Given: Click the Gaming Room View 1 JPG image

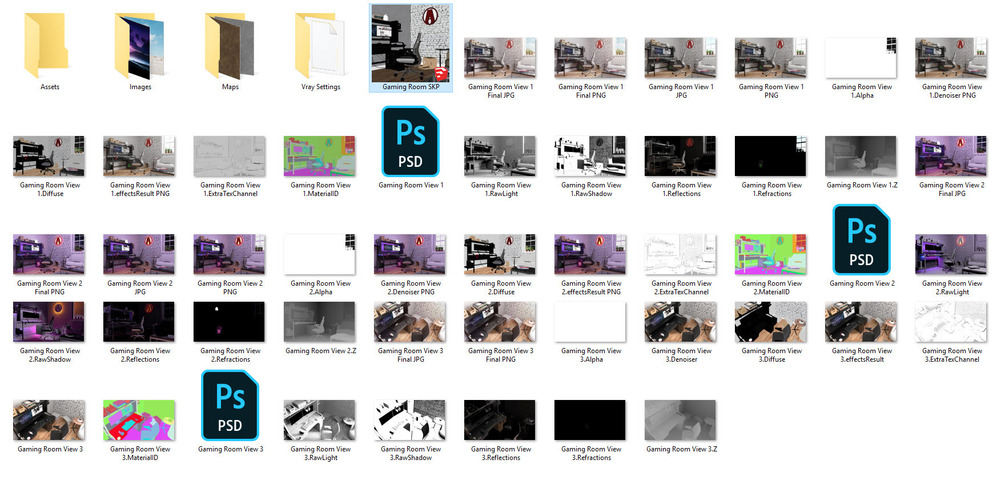Looking at the screenshot, I should coord(681,58).
